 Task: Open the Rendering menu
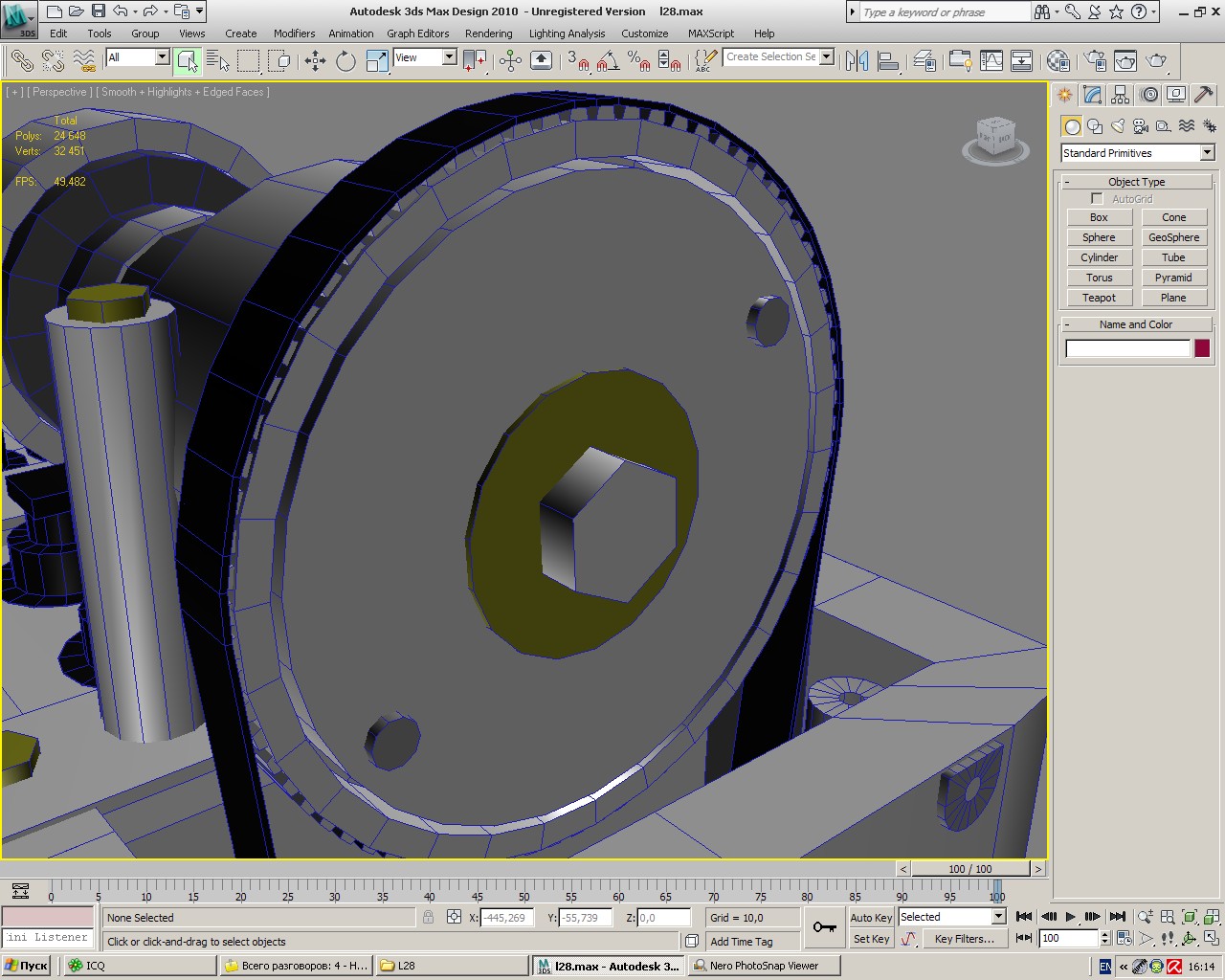tap(488, 33)
